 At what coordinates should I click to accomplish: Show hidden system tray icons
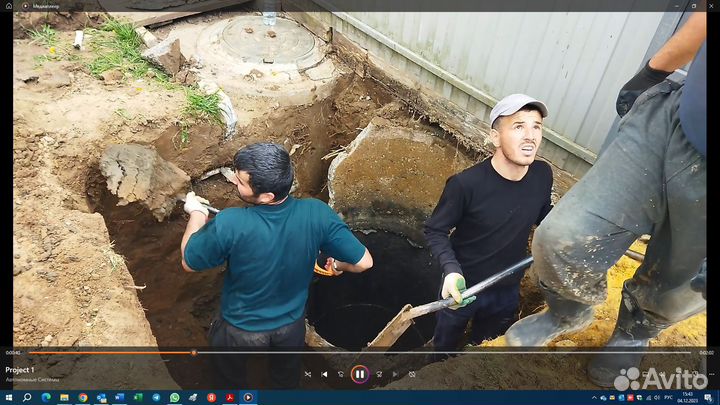click(594, 398)
